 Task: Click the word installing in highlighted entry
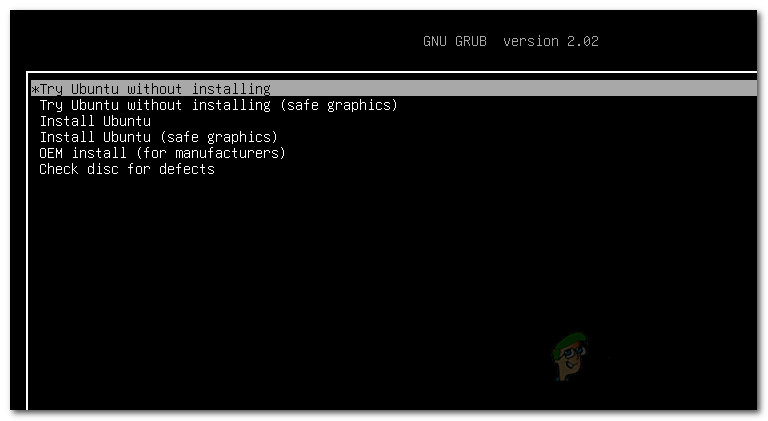(231, 89)
